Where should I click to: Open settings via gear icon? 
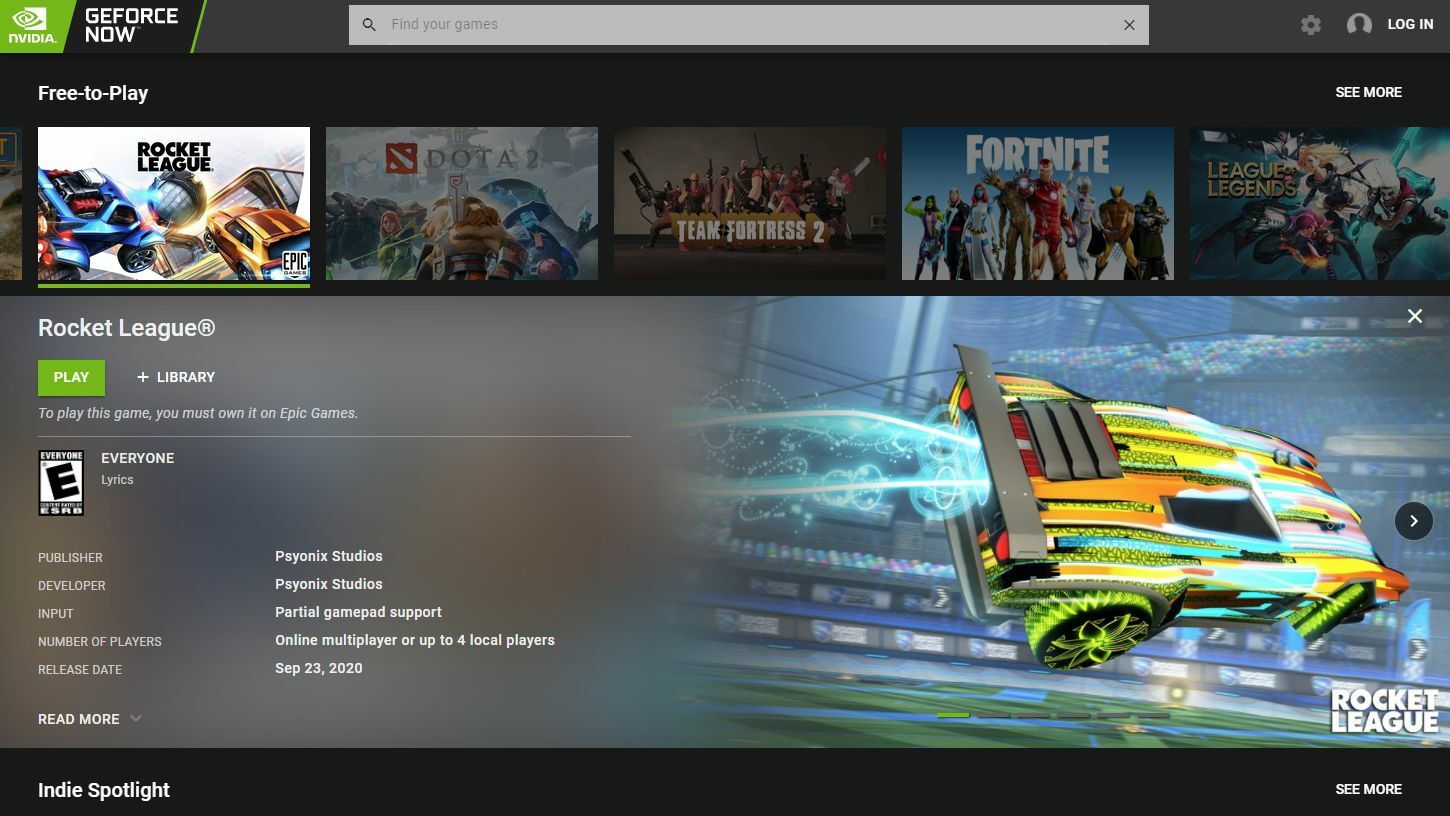[1311, 25]
